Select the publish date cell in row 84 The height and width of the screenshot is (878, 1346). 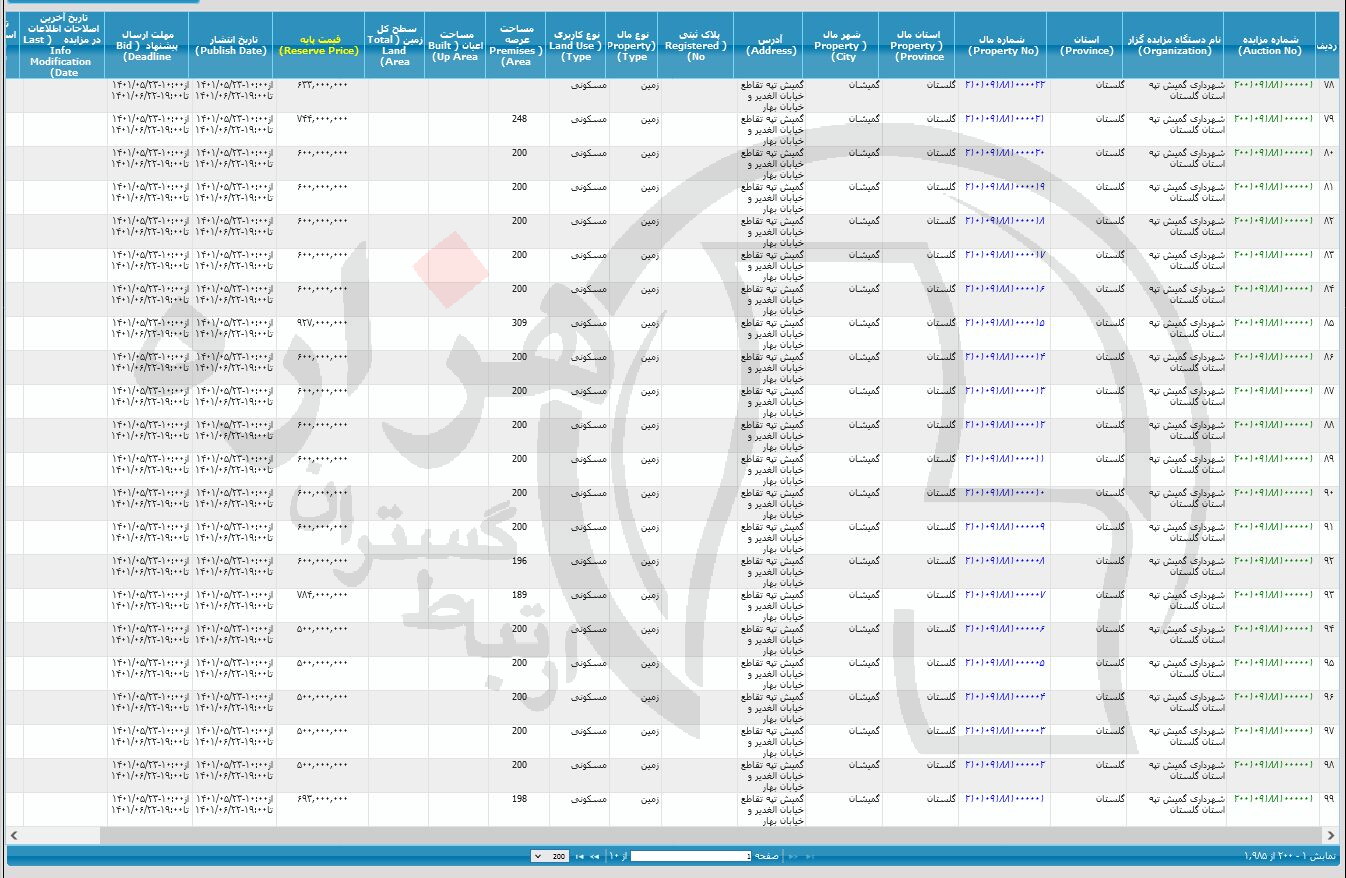pos(233,300)
